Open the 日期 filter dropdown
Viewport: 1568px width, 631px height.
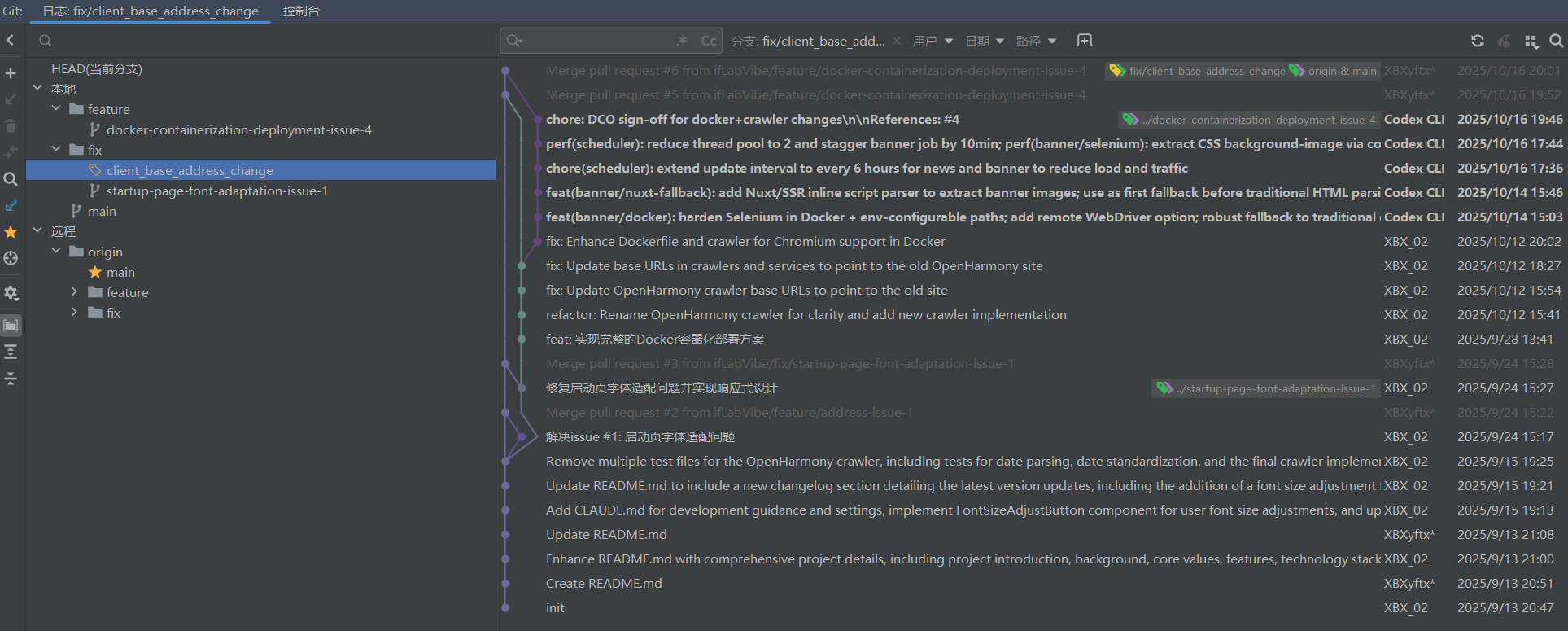pos(984,41)
